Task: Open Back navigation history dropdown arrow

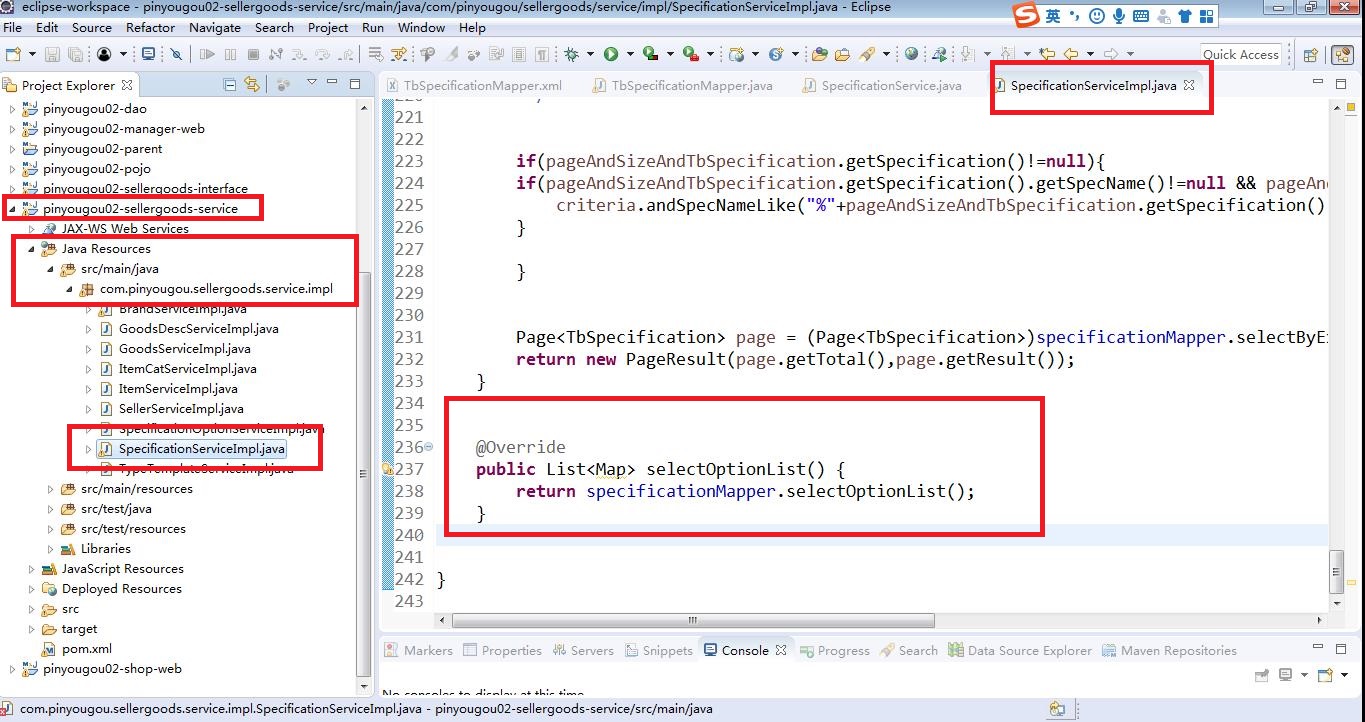Action: (1090, 54)
